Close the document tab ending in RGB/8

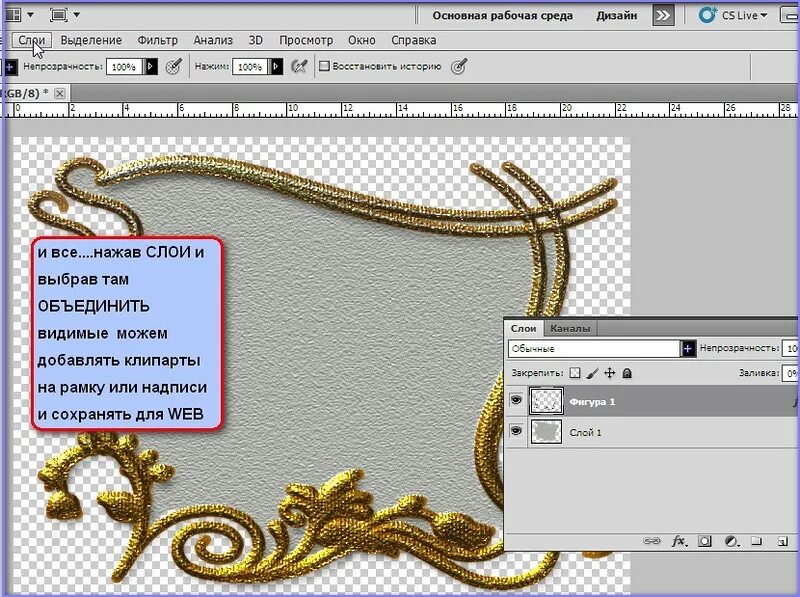tap(60, 93)
